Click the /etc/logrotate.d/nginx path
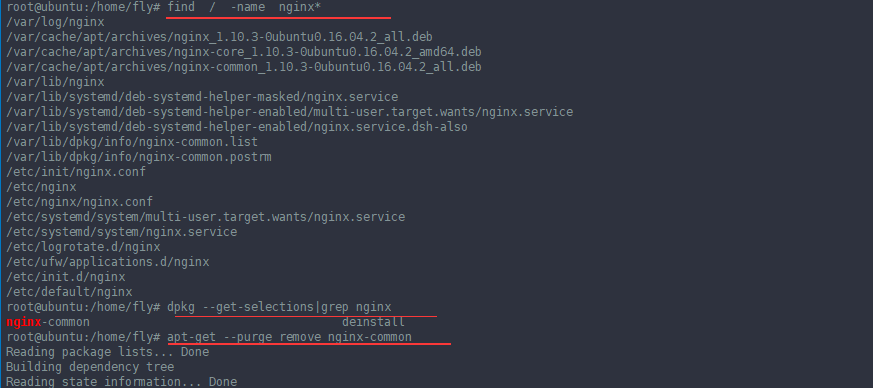The image size is (873, 388). pos(83,248)
